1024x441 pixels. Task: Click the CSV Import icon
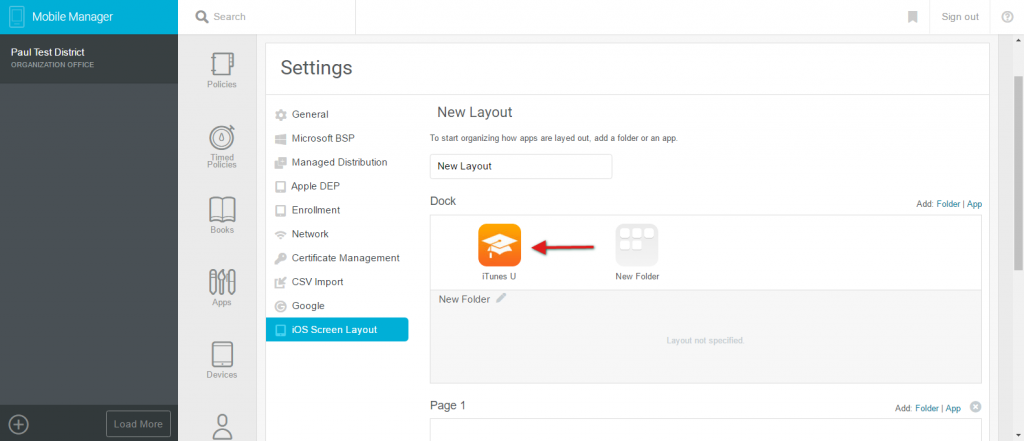(281, 282)
